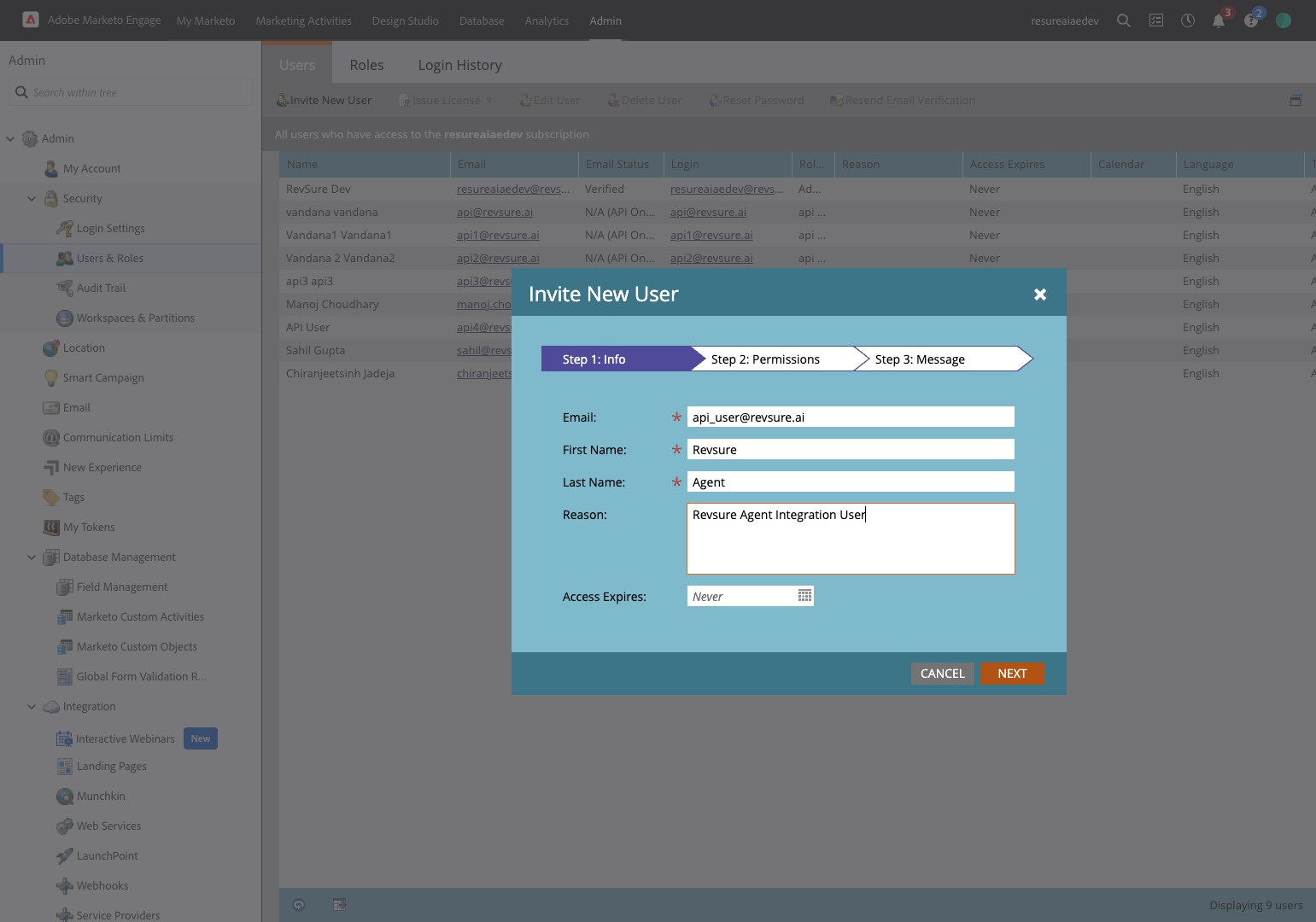Open Web Services tree item

click(x=108, y=826)
